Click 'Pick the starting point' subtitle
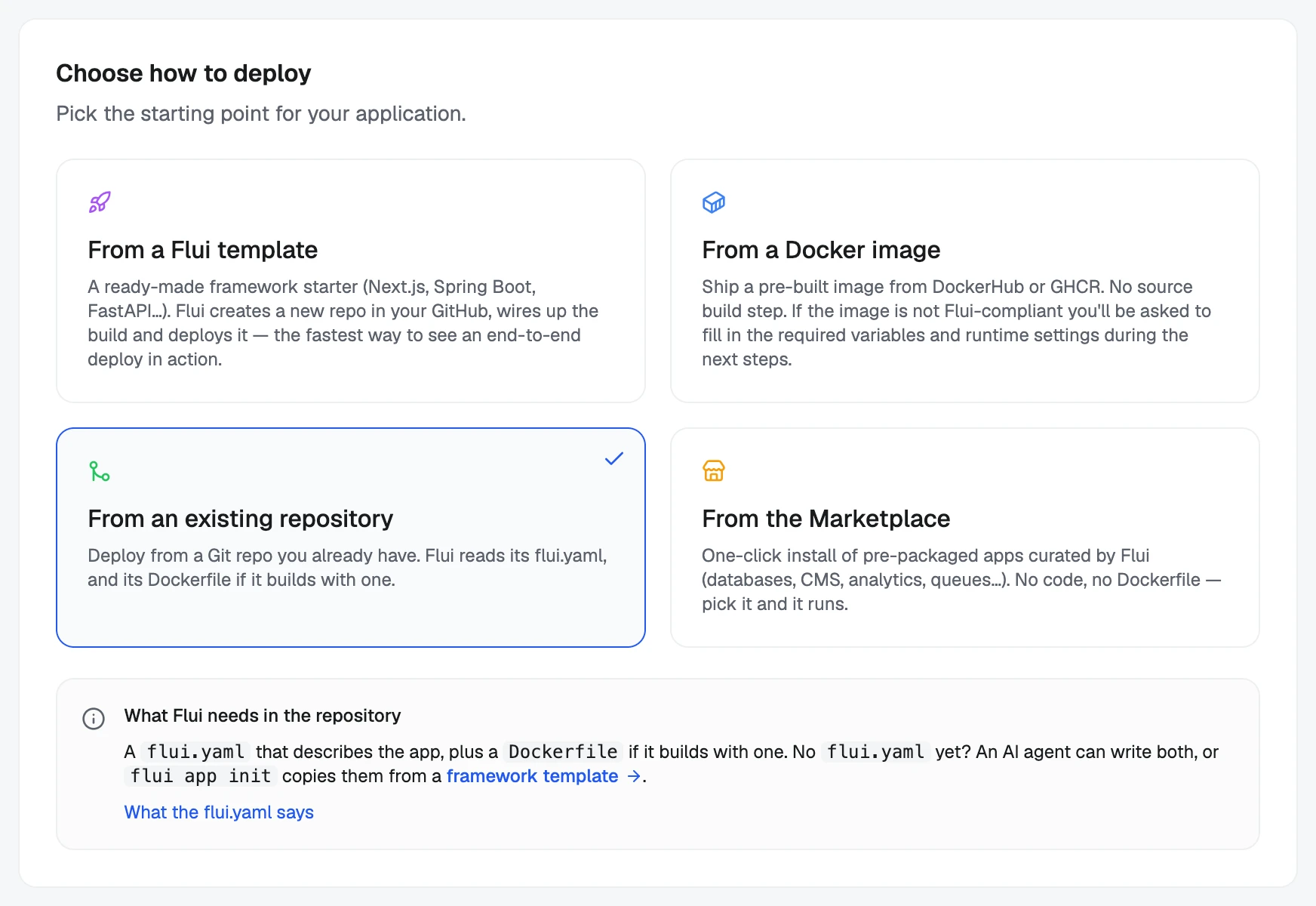 click(x=261, y=113)
